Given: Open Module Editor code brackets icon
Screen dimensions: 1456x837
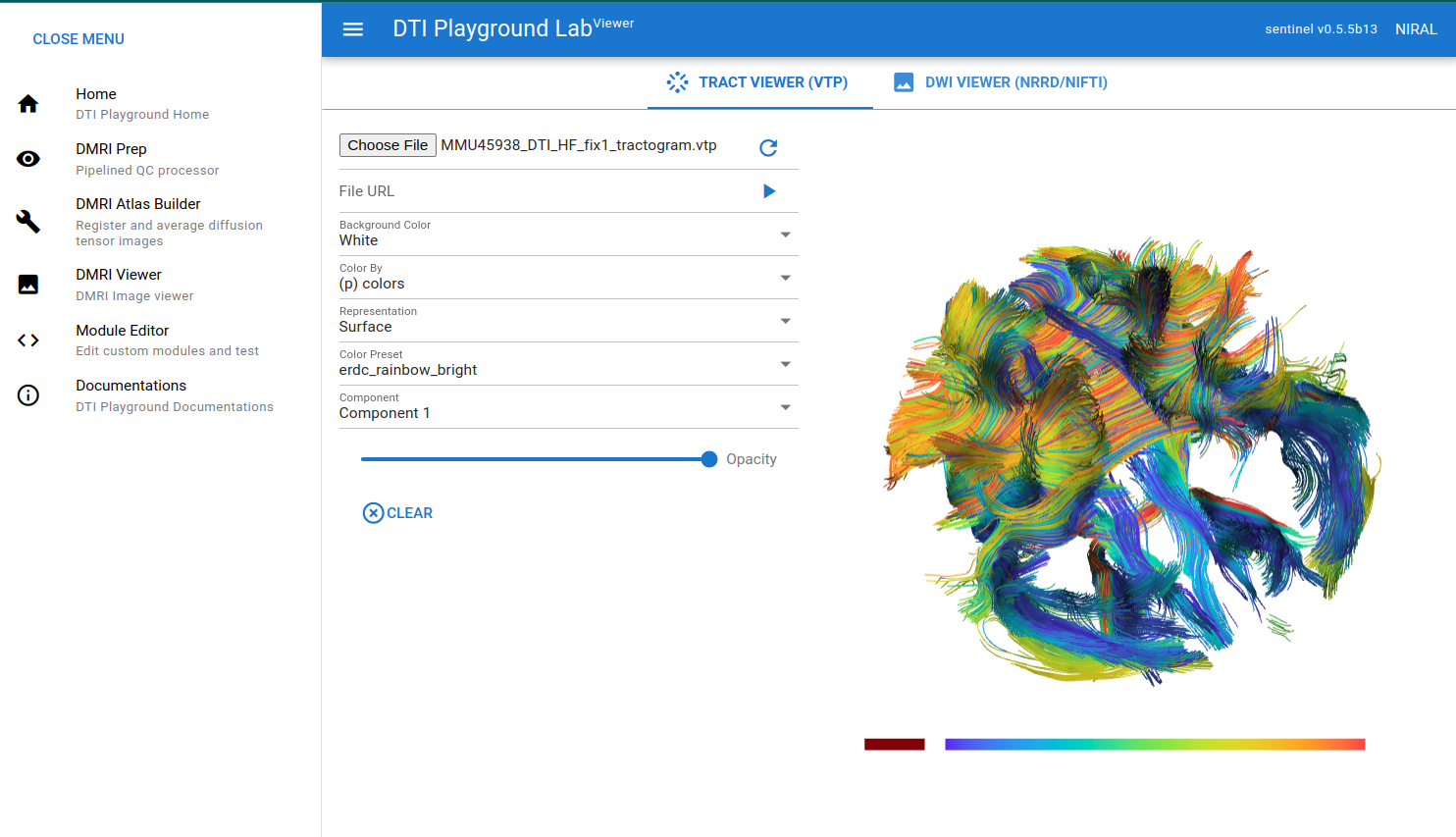Looking at the screenshot, I should tap(28, 340).
